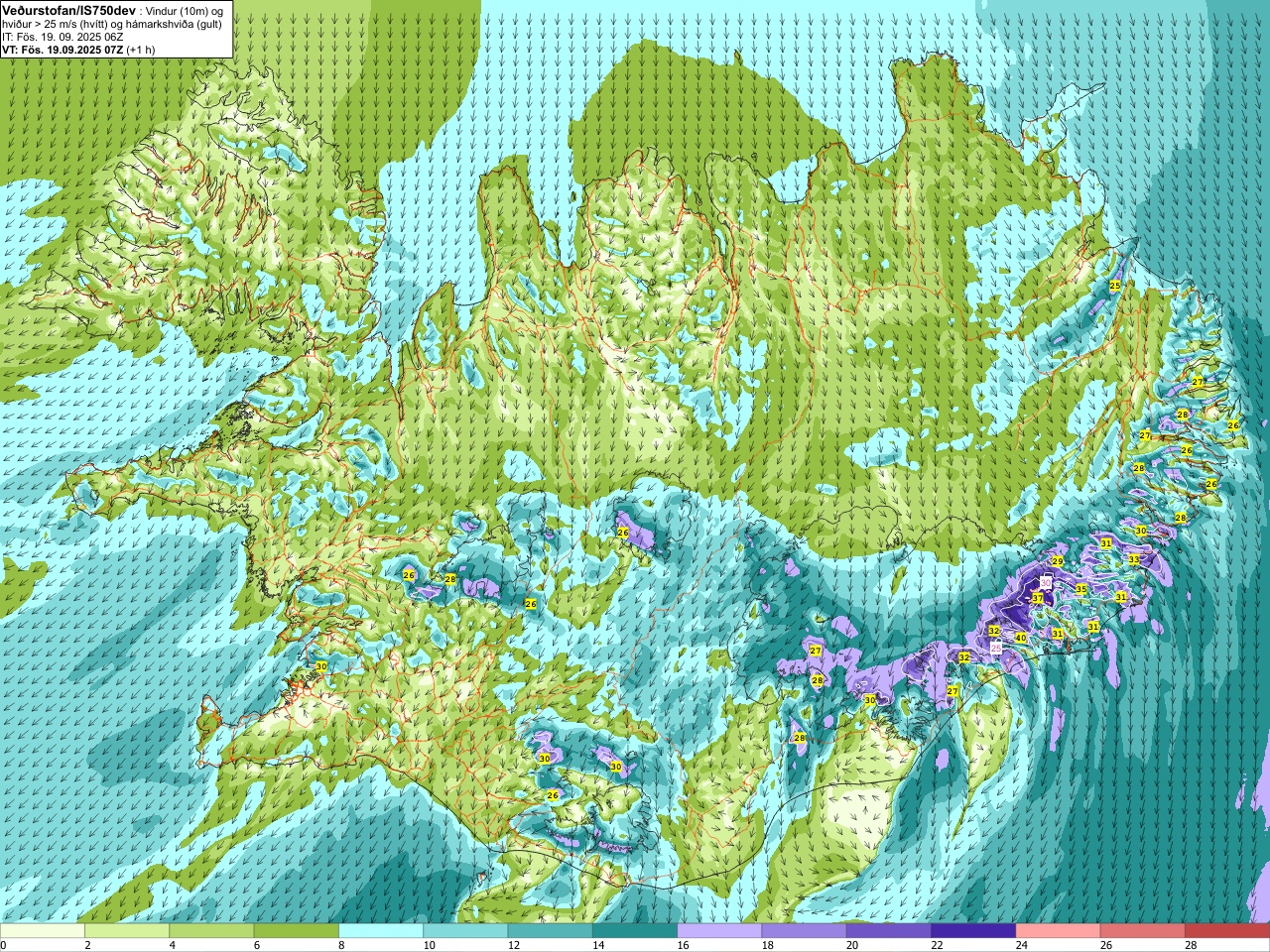Viewport: 1270px width, 952px height.
Task: Click the "18" label on the color scale
Action: tap(768, 945)
